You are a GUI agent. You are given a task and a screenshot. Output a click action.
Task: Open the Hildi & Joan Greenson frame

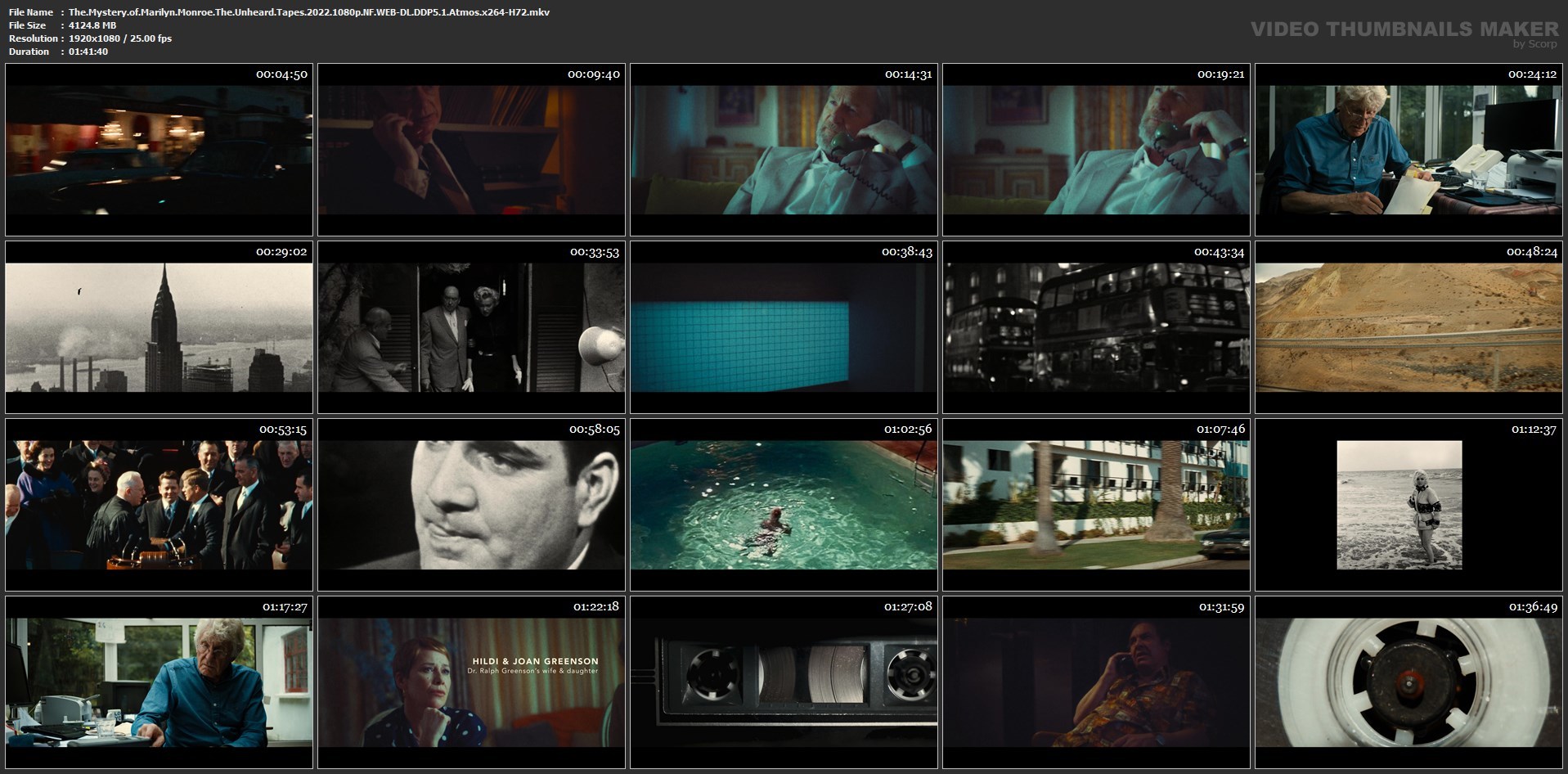471,682
